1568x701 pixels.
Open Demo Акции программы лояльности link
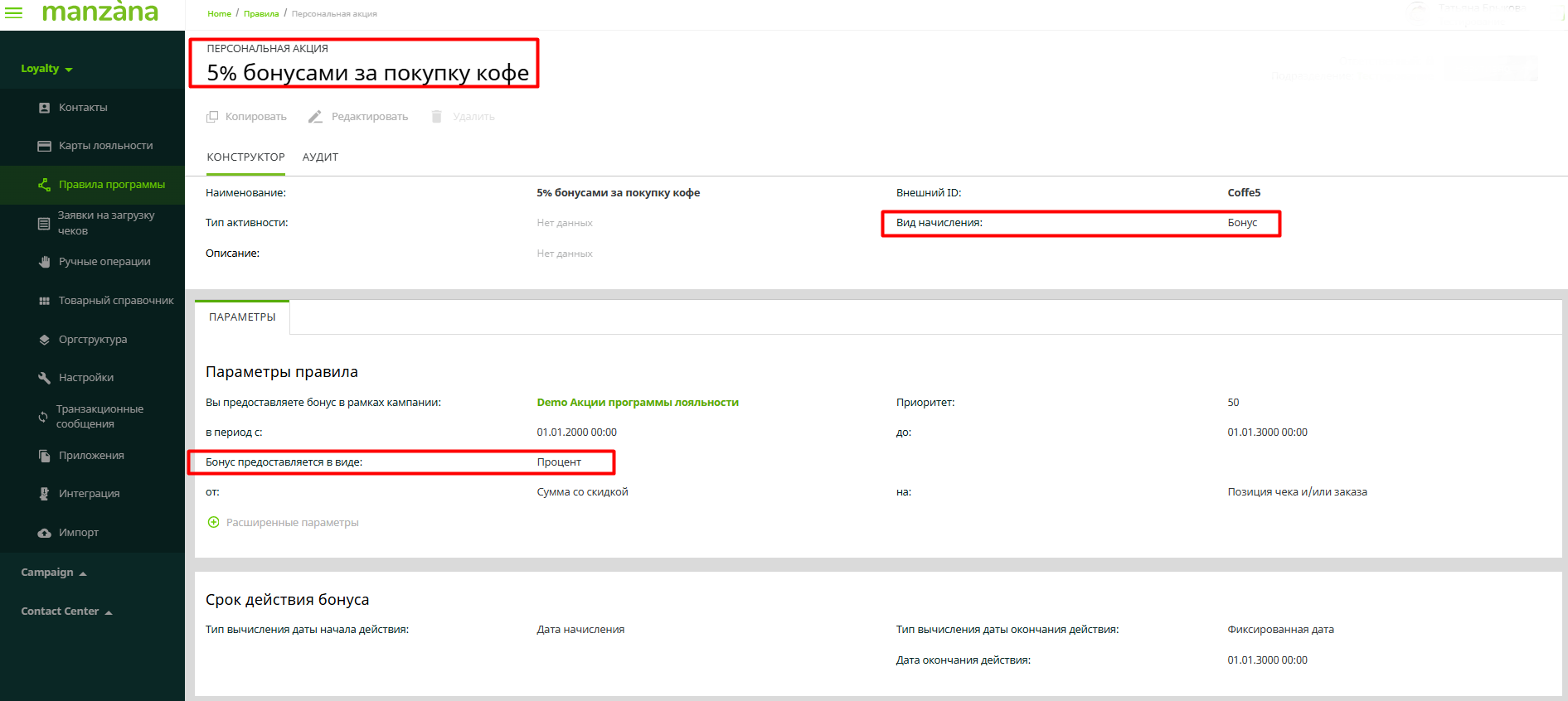pos(637,403)
